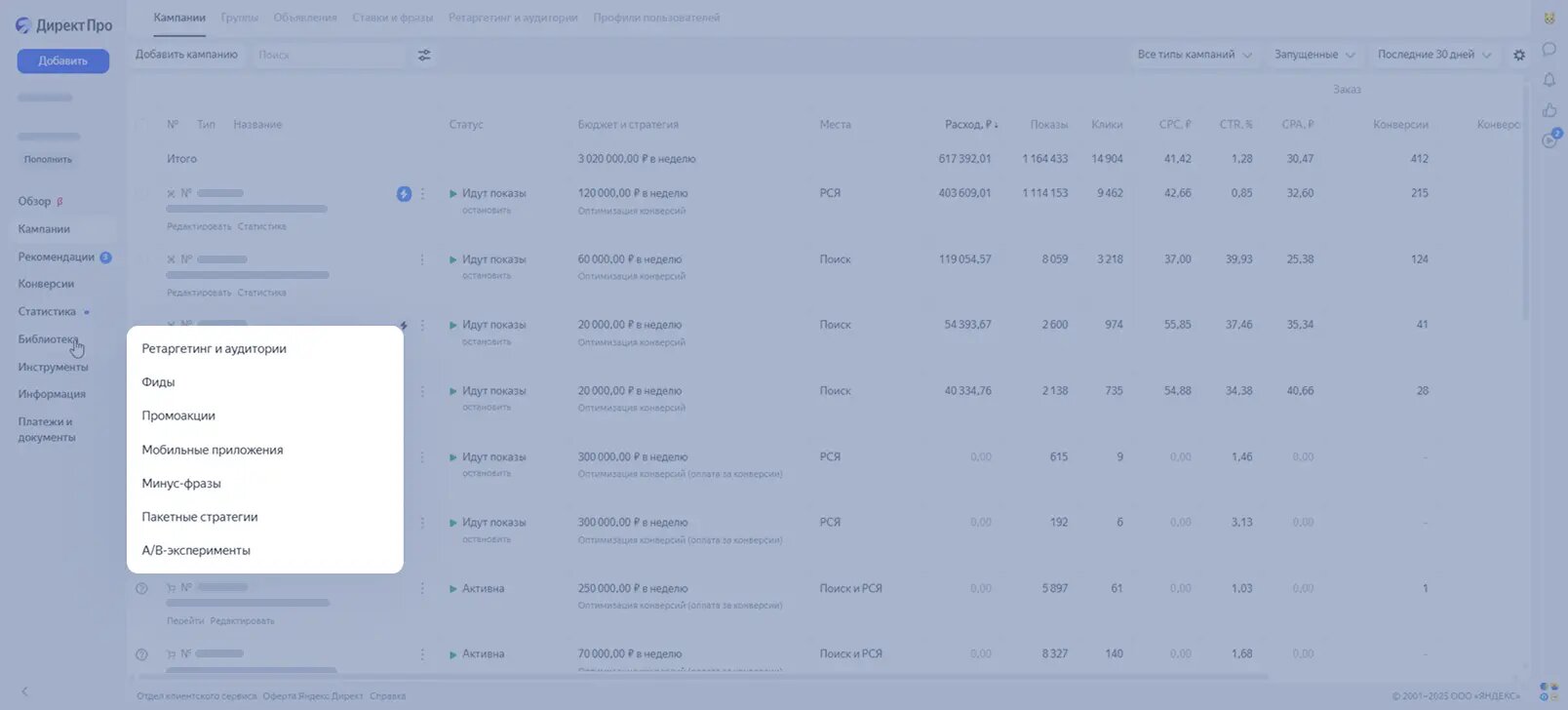Click into the Поиск search field
This screenshot has width=1568, height=710.
pyautogui.click(x=329, y=56)
